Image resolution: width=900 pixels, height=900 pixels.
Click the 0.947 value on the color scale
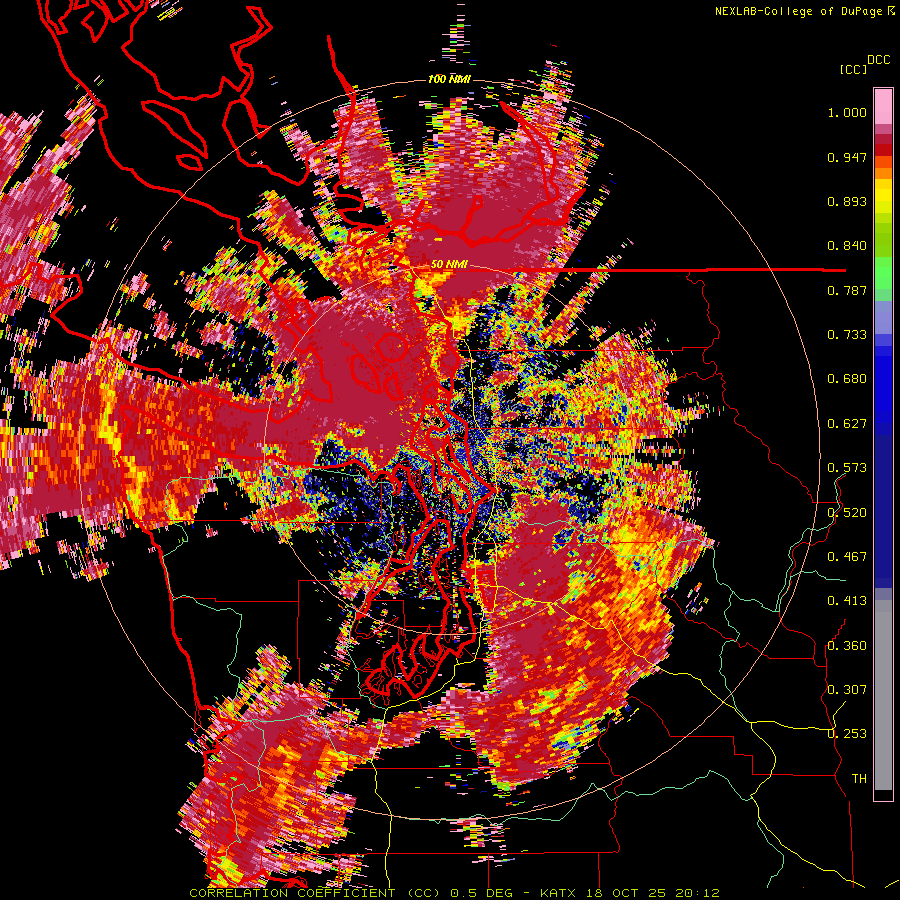pos(847,157)
